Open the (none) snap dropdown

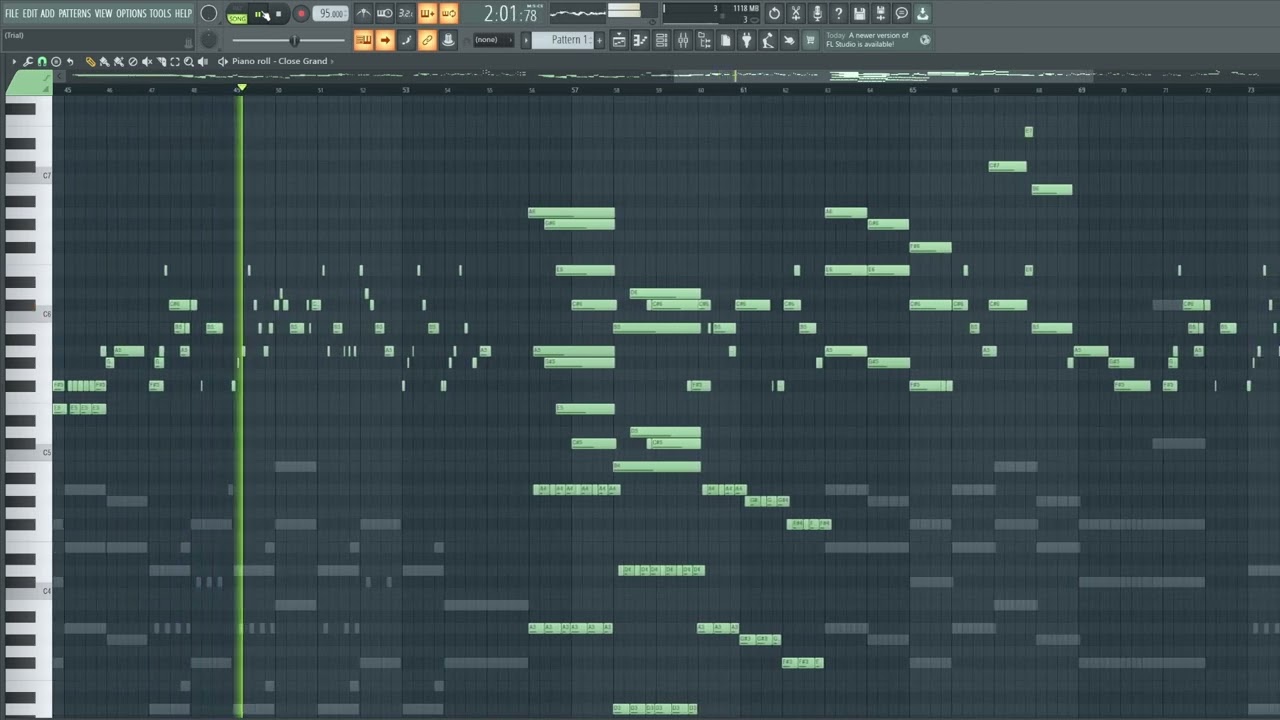[x=492, y=40]
